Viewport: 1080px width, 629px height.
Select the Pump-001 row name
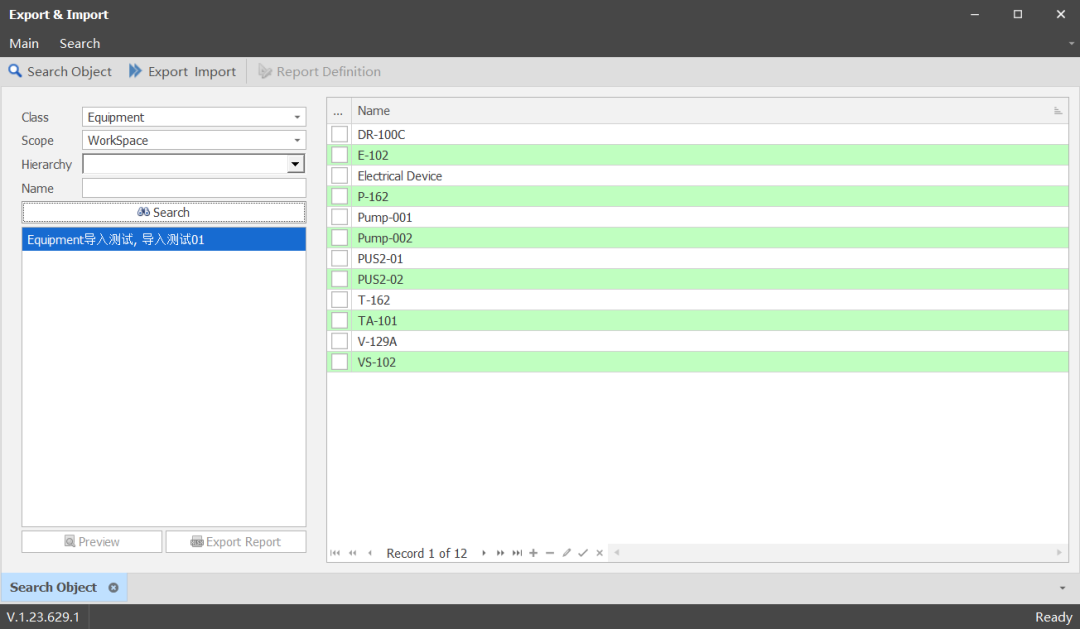[384, 217]
